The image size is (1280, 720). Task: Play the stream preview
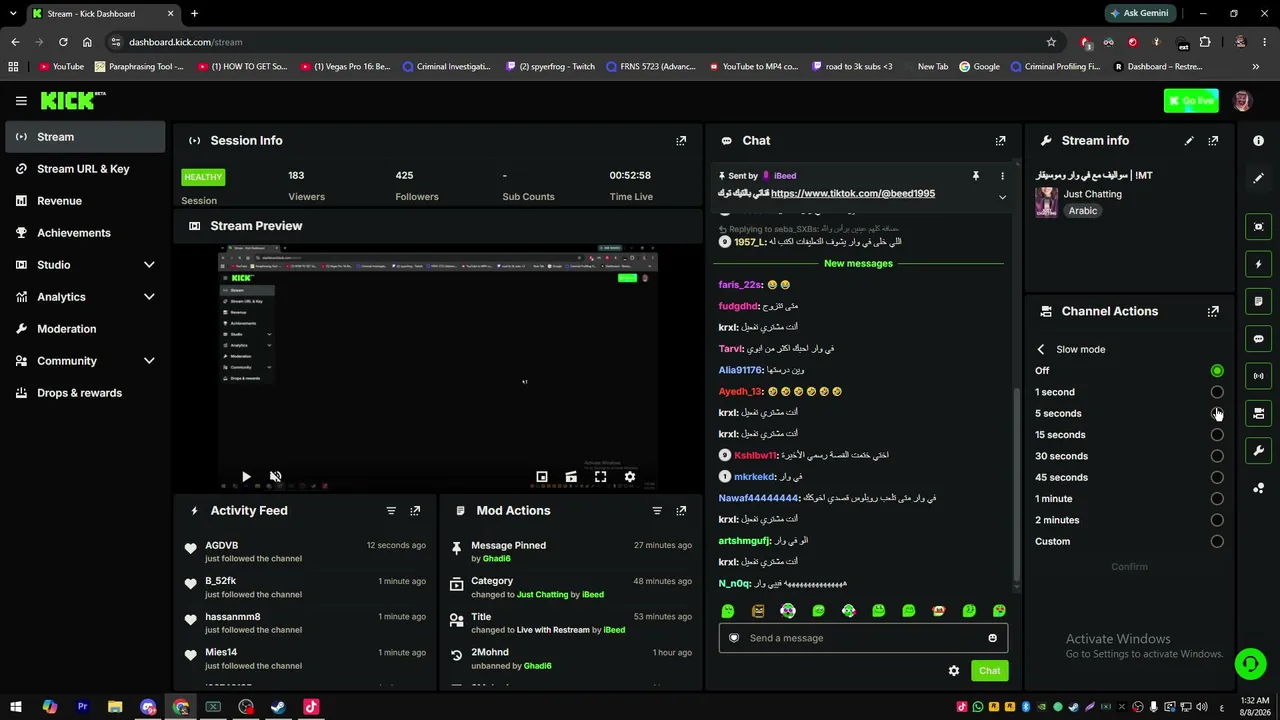[x=246, y=477]
